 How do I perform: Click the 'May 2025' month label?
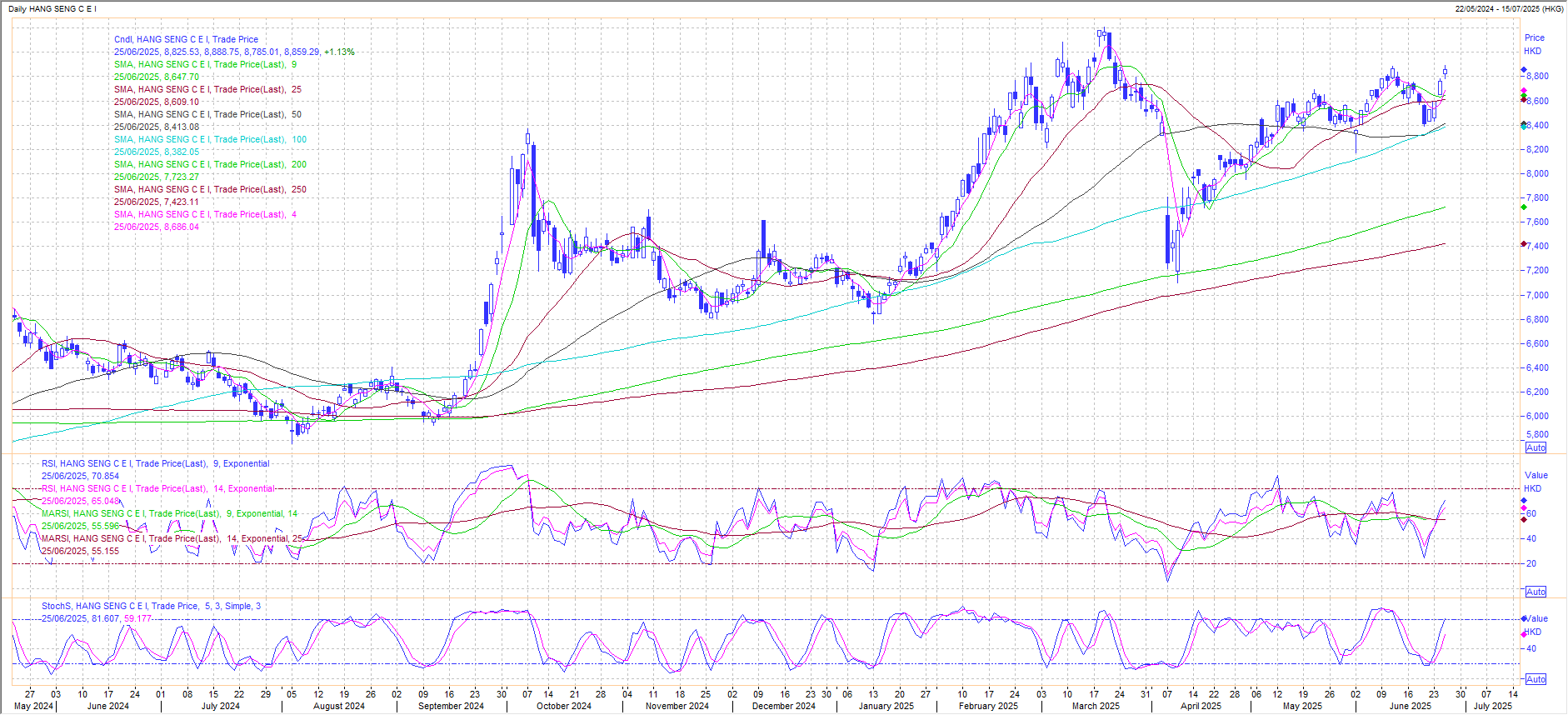coord(1302,706)
